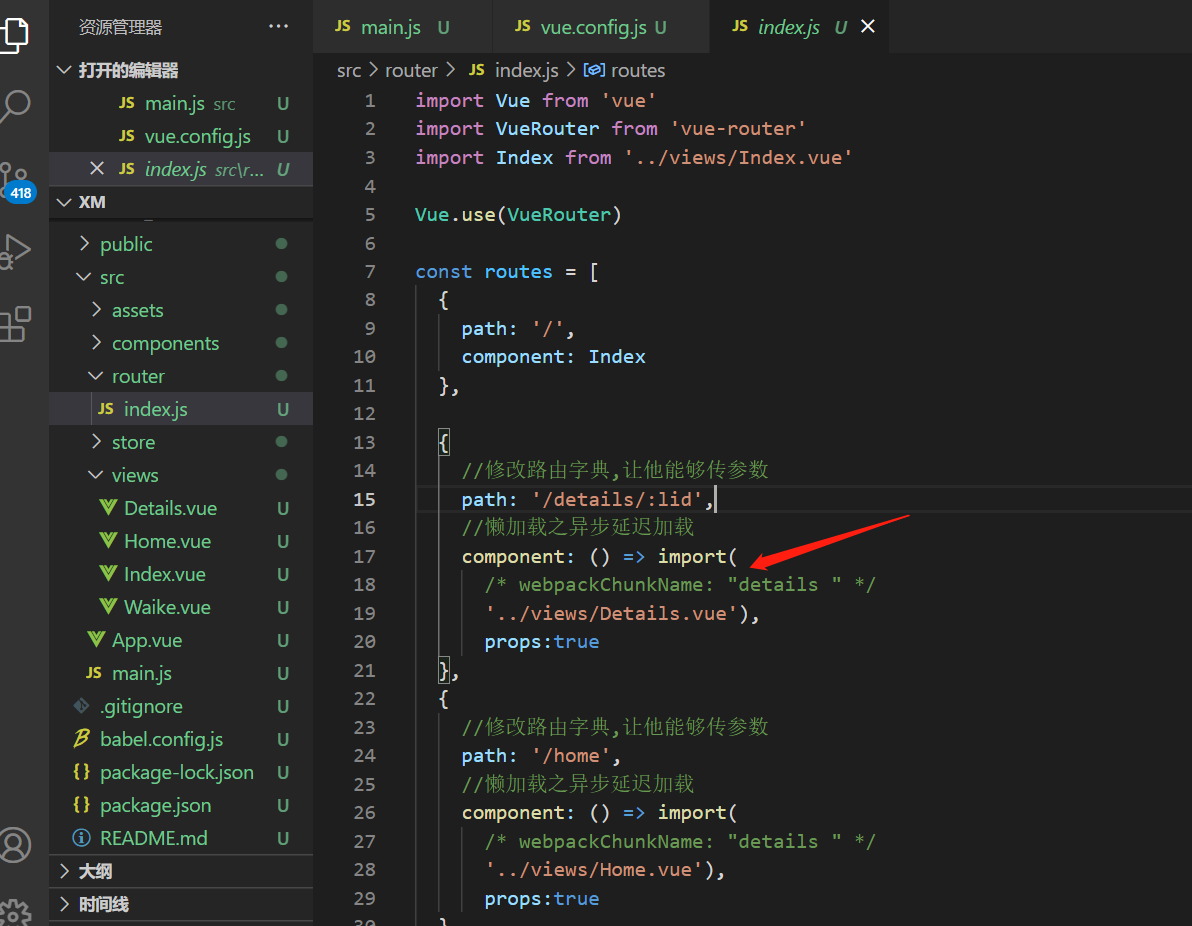Click the routes symbol icon in breadcrumb
Image resolution: width=1192 pixels, height=926 pixels.
594,70
